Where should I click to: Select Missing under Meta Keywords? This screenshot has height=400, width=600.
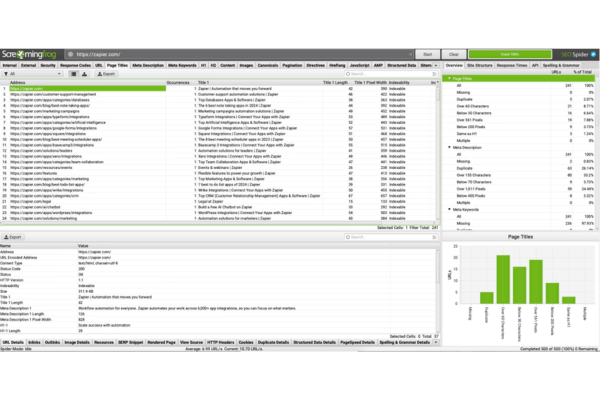pos(519,223)
